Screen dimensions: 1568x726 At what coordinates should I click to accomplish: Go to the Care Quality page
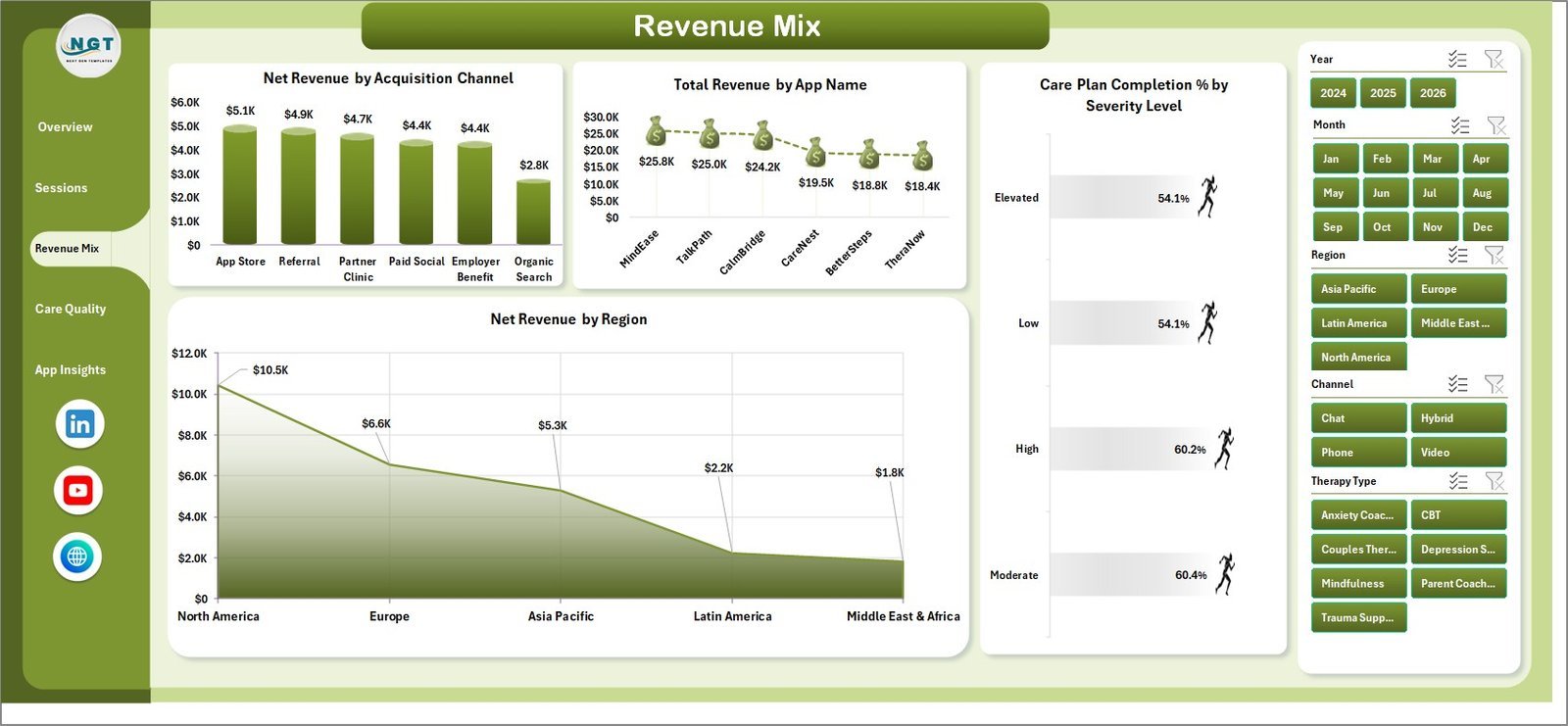coord(71,309)
